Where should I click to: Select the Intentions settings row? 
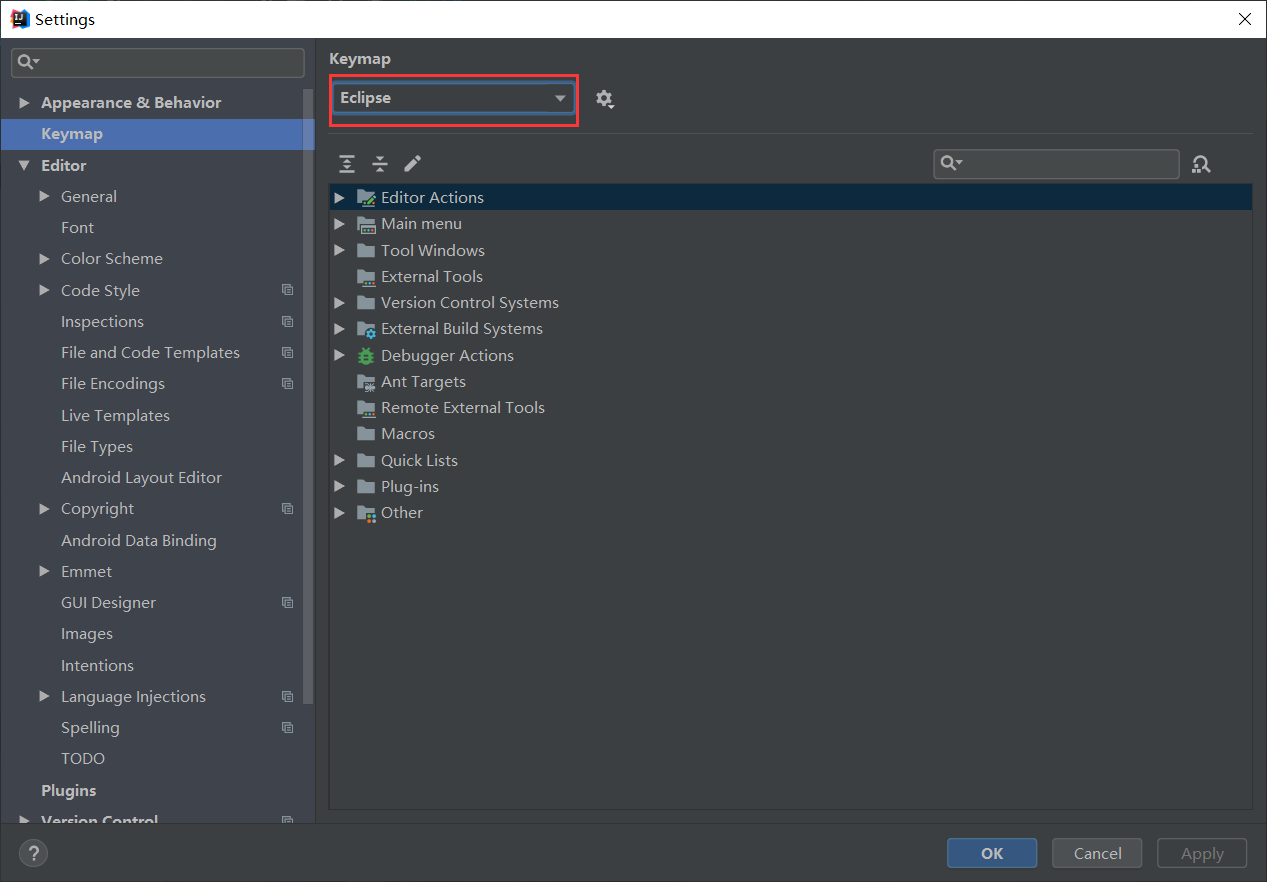point(158,666)
